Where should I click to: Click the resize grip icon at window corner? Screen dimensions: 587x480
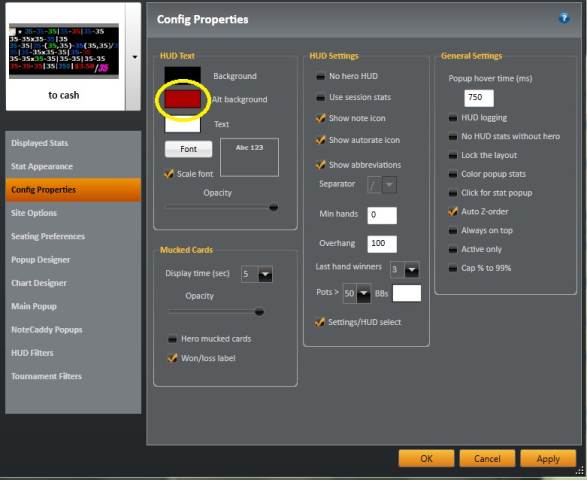(x=581, y=471)
